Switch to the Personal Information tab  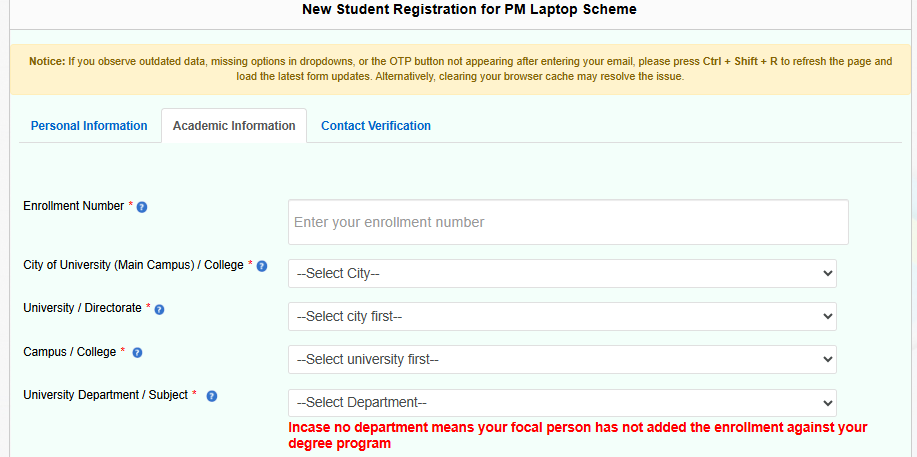pos(89,126)
